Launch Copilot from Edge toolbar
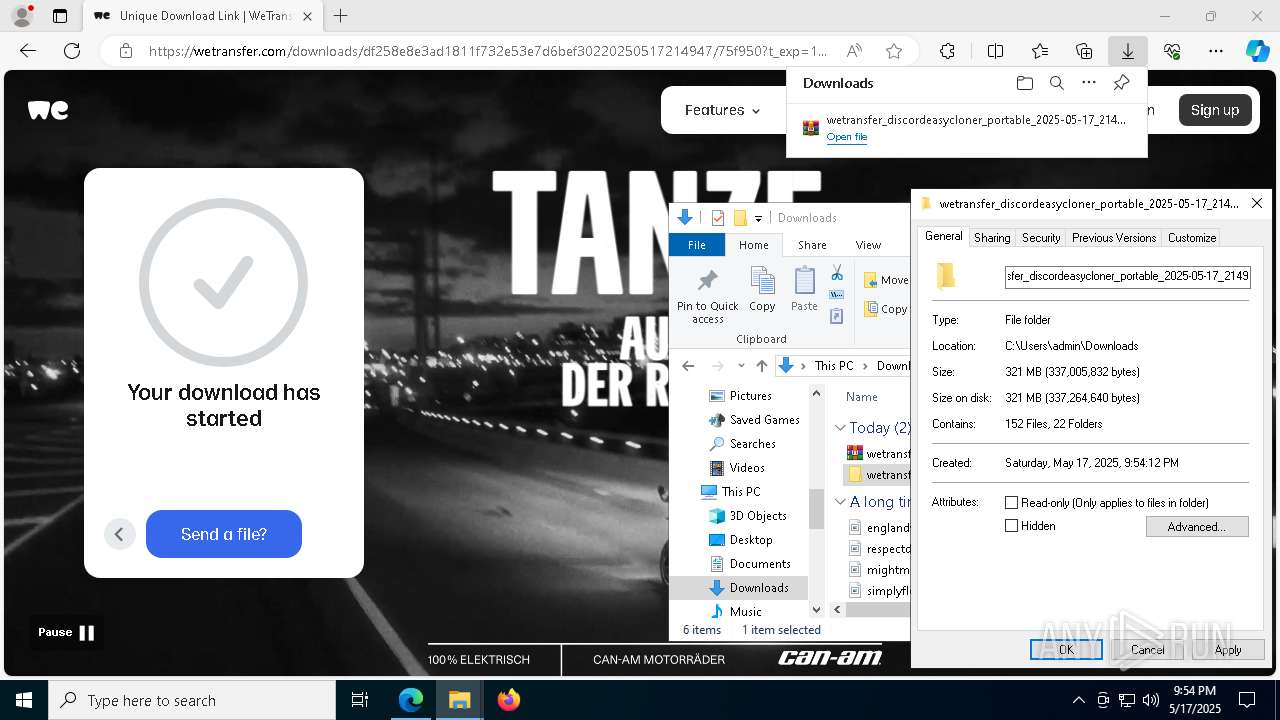 (x=1257, y=51)
